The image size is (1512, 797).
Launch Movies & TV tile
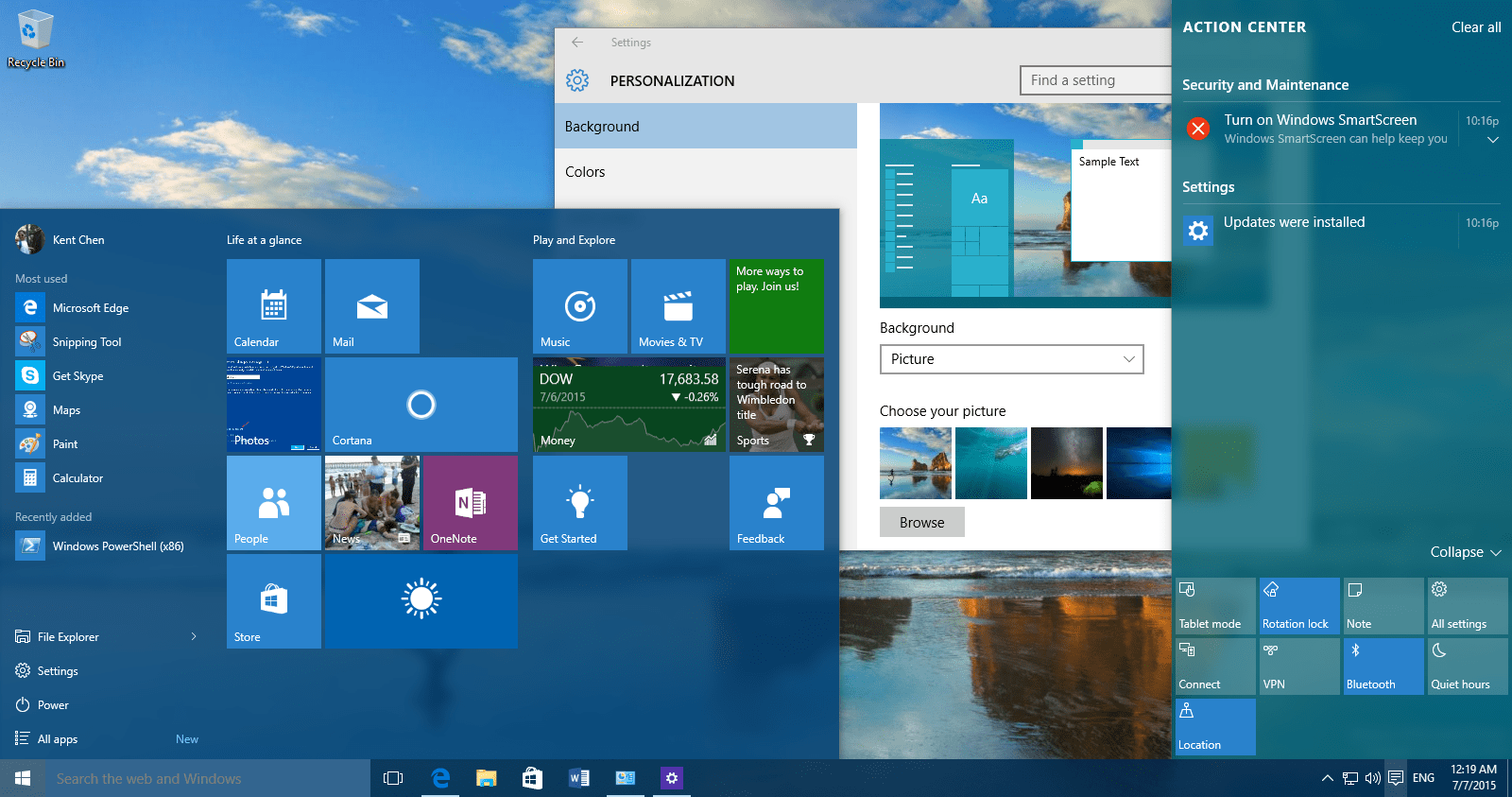point(678,306)
